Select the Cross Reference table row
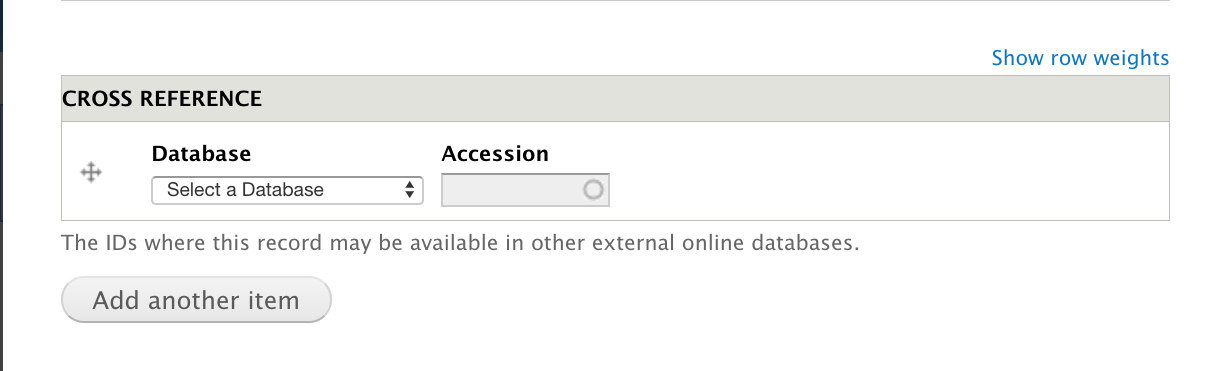This screenshot has width=1217, height=371. coord(615,171)
